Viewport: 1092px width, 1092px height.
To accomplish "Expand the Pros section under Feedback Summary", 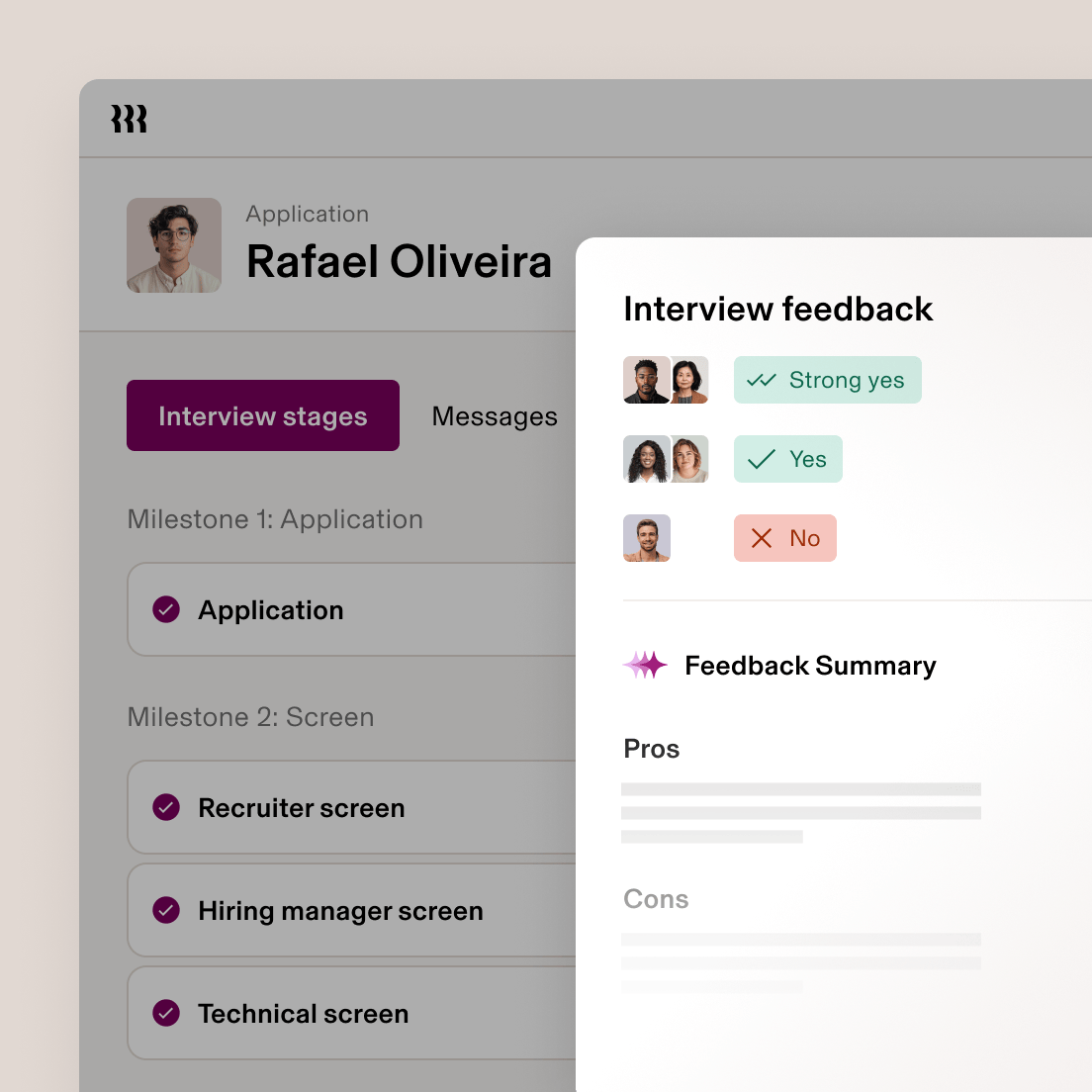I will 651,749.
